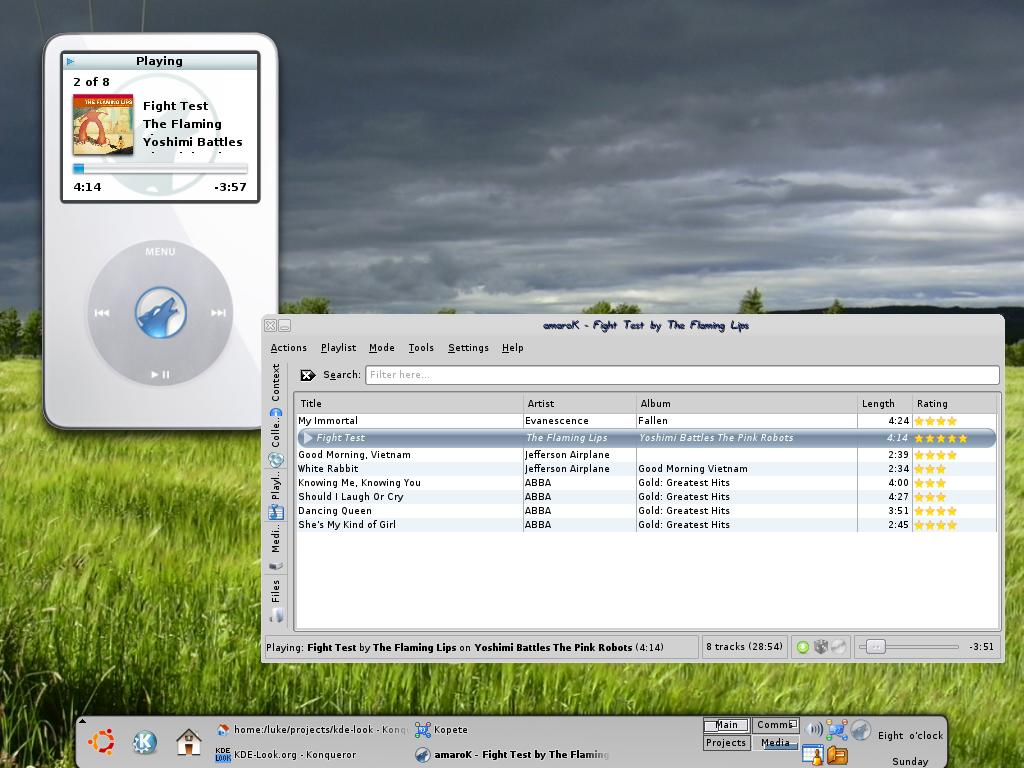Image resolution: width=1024 pixels, height=768 pixels.
Task: Switch to KDE-Look.org Konqueror taskbar entry
Action: click(x=286, y=755)
